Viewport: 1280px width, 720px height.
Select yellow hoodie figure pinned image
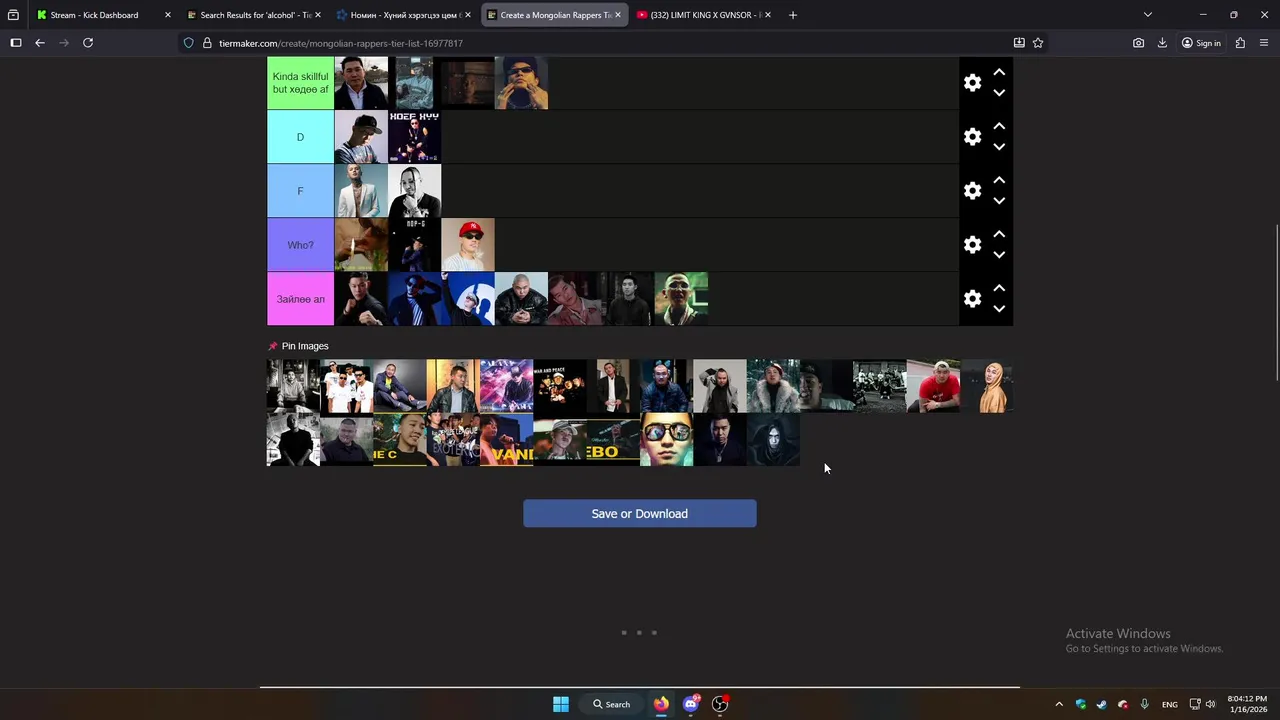click(x=987, y=386)
